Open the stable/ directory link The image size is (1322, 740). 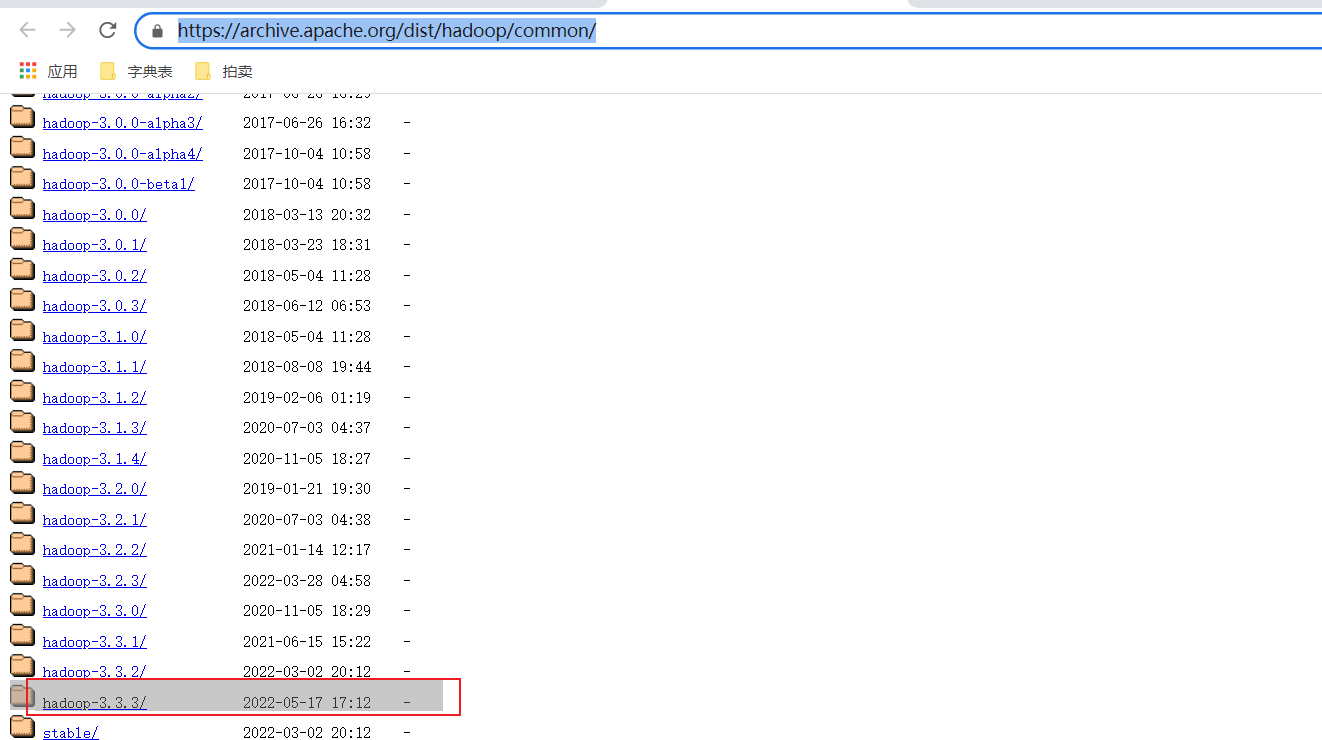click(x=70, y=733)
